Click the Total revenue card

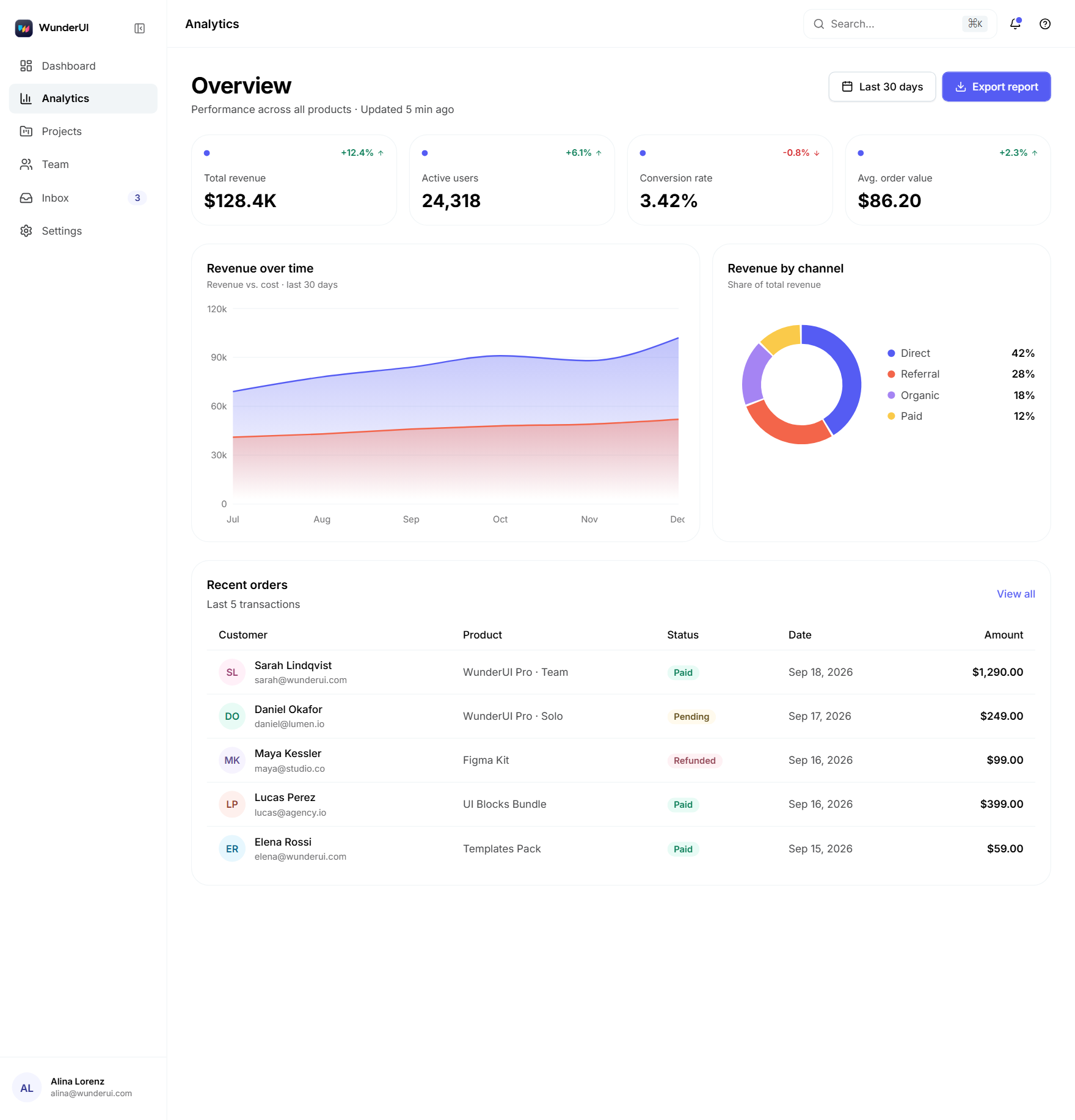(294, 180)
